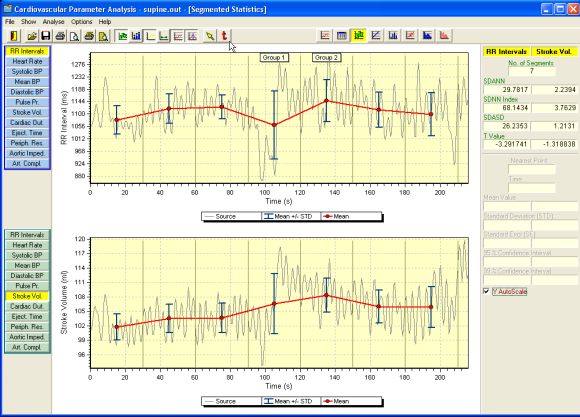Toggle the Y AutoScale checkbox

[486, 291]
